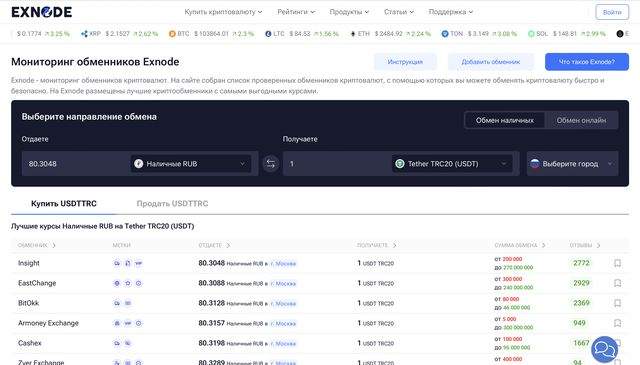Click the 2369 reviews count for BitOkk
Viewport: 640px width, 365px height.
click(581, 303)
